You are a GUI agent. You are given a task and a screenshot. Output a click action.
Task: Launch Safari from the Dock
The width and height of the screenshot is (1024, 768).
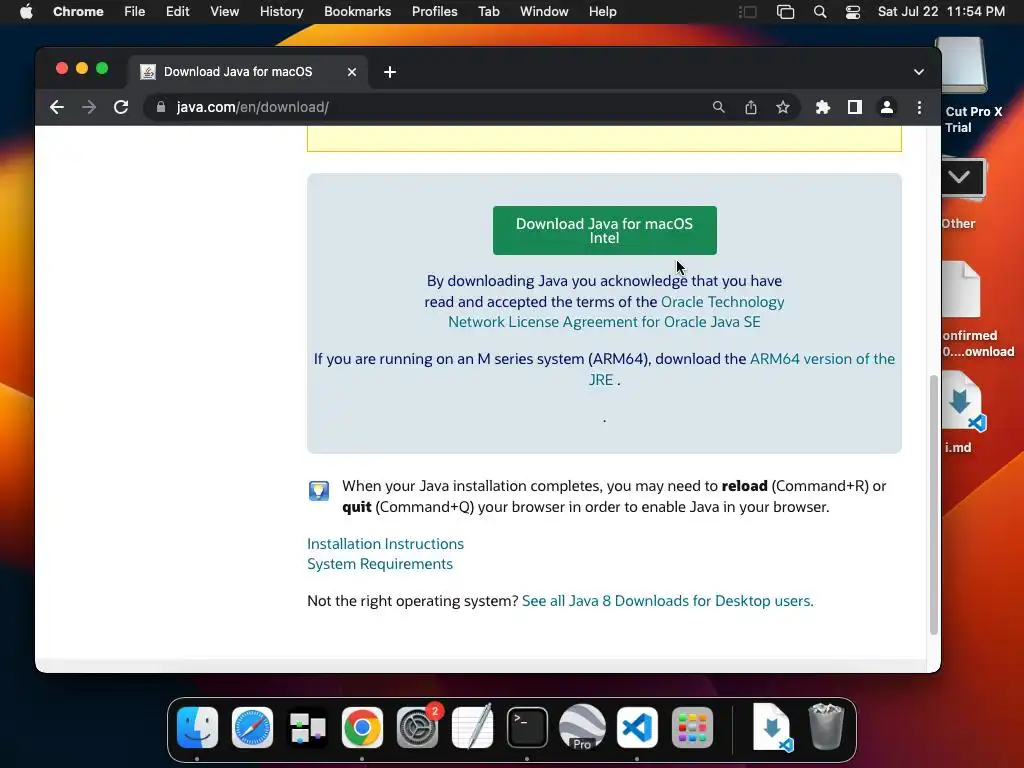click(x=252, y=728)
